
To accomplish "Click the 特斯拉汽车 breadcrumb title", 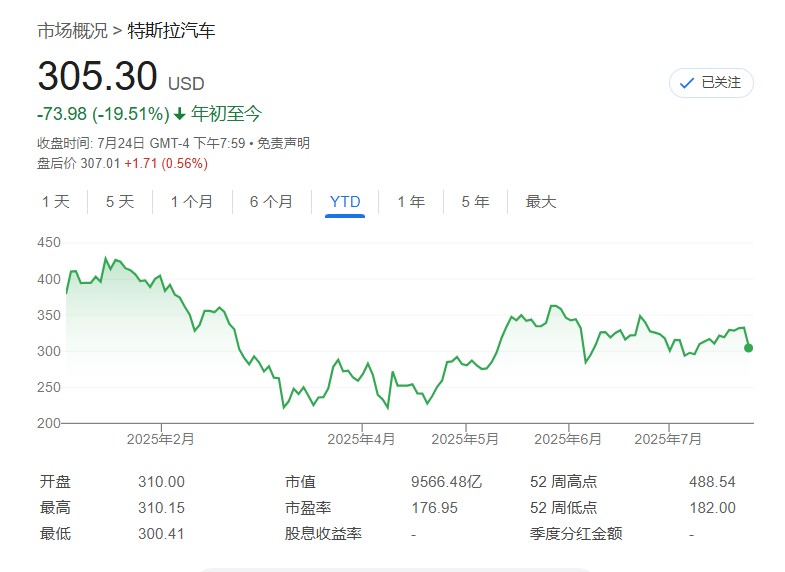I will (171, 31).
